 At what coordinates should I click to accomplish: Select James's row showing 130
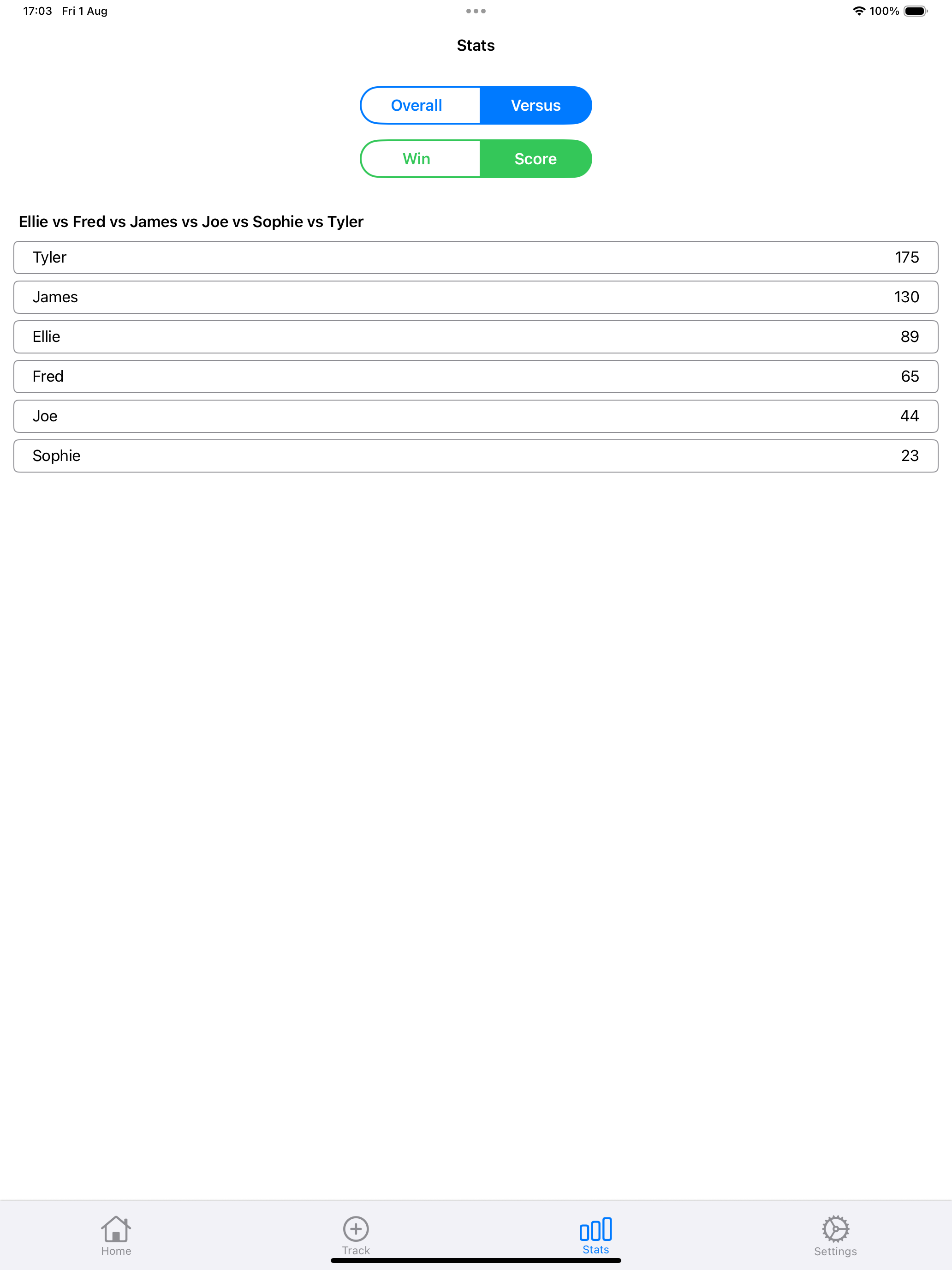[x=476, y=297]
